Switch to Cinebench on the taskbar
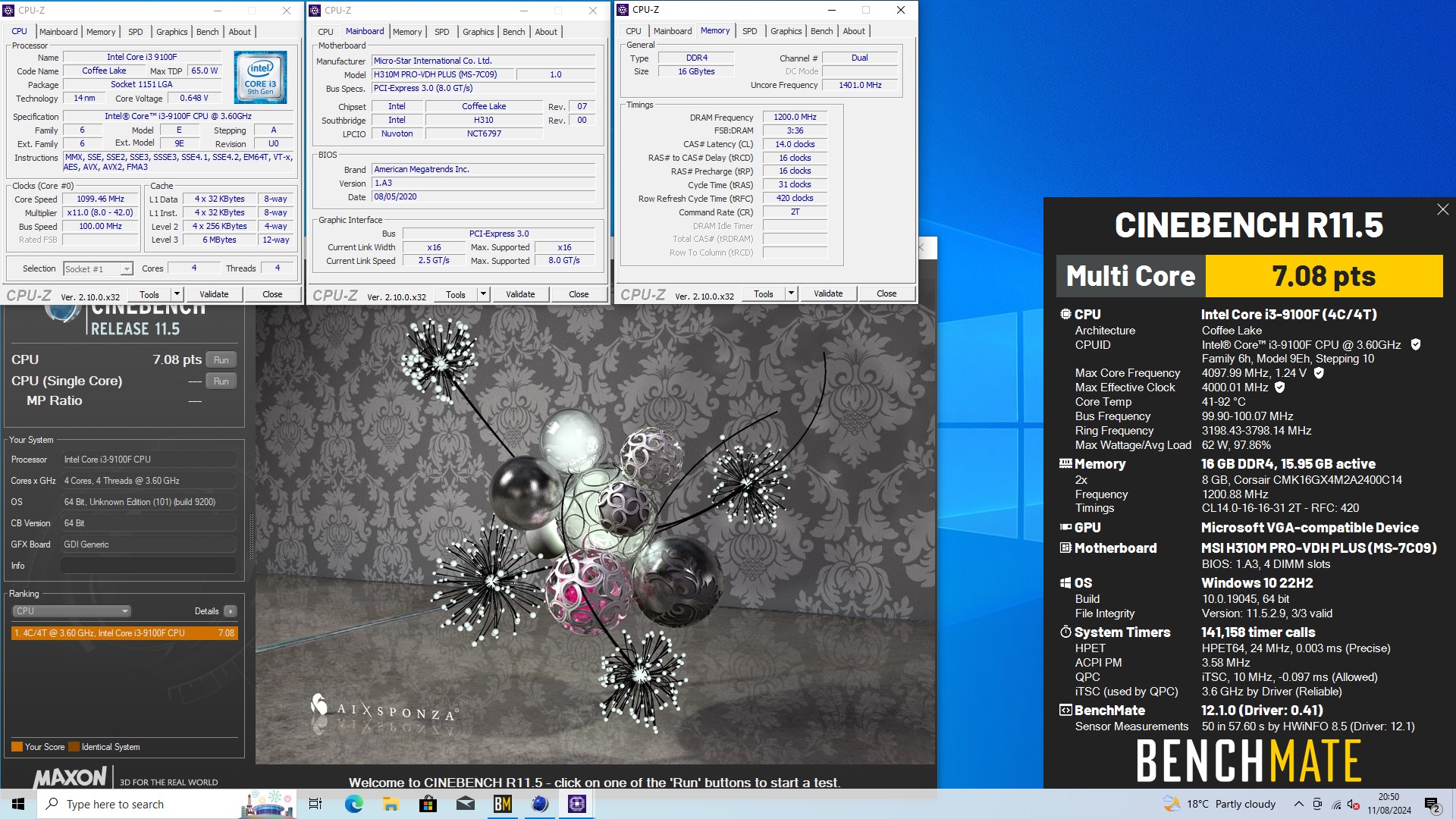The width and height of the screenshot is (1456, 819). [539, 804]
